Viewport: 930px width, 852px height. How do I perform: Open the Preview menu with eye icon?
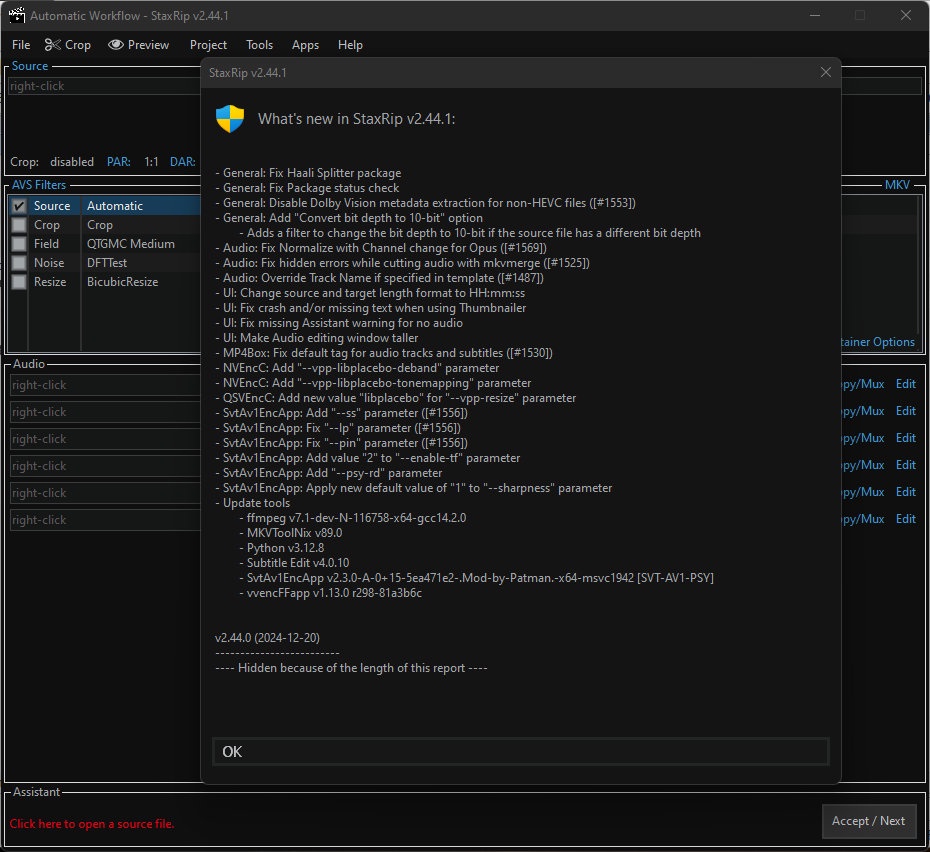coord(139,45)
